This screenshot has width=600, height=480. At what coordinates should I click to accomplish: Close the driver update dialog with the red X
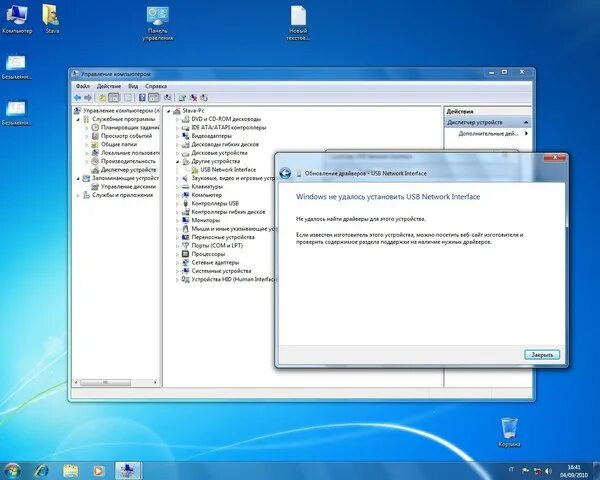pos(554,157)
